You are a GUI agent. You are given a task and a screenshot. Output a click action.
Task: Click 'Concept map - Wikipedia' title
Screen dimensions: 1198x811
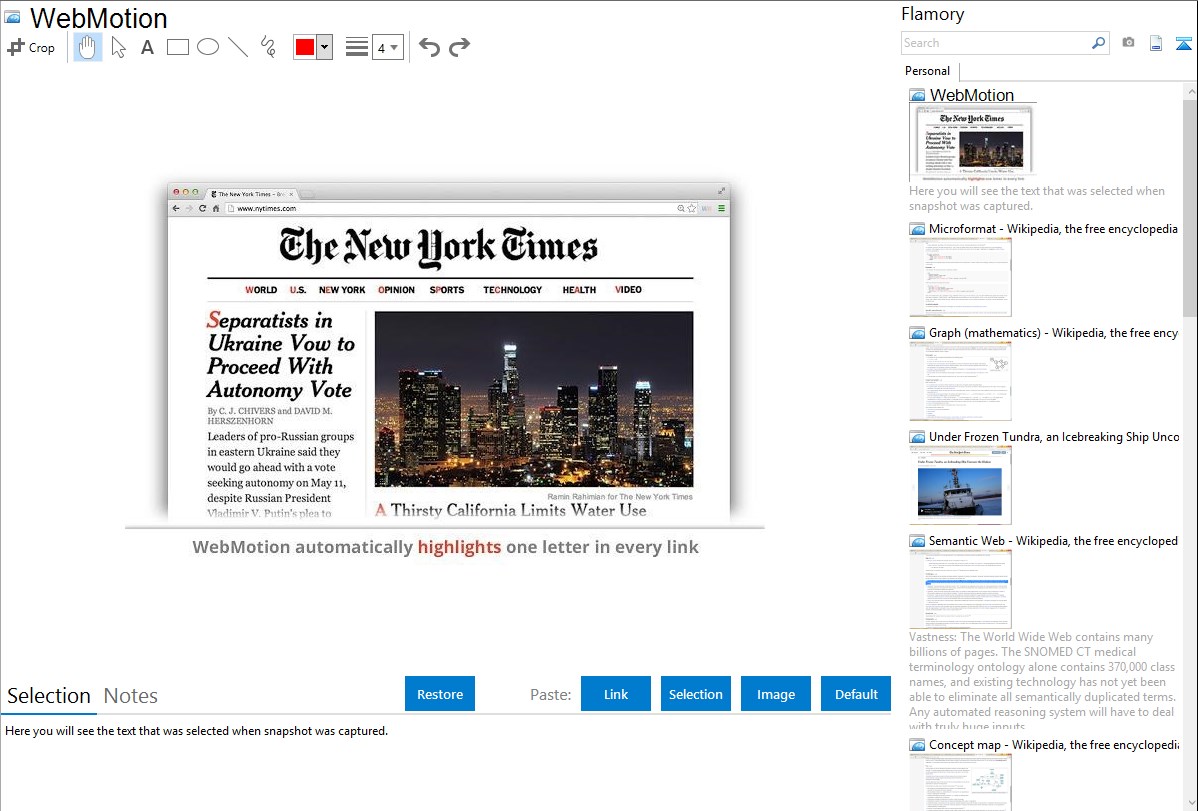pyautogui.click(x=1053, y=744)
